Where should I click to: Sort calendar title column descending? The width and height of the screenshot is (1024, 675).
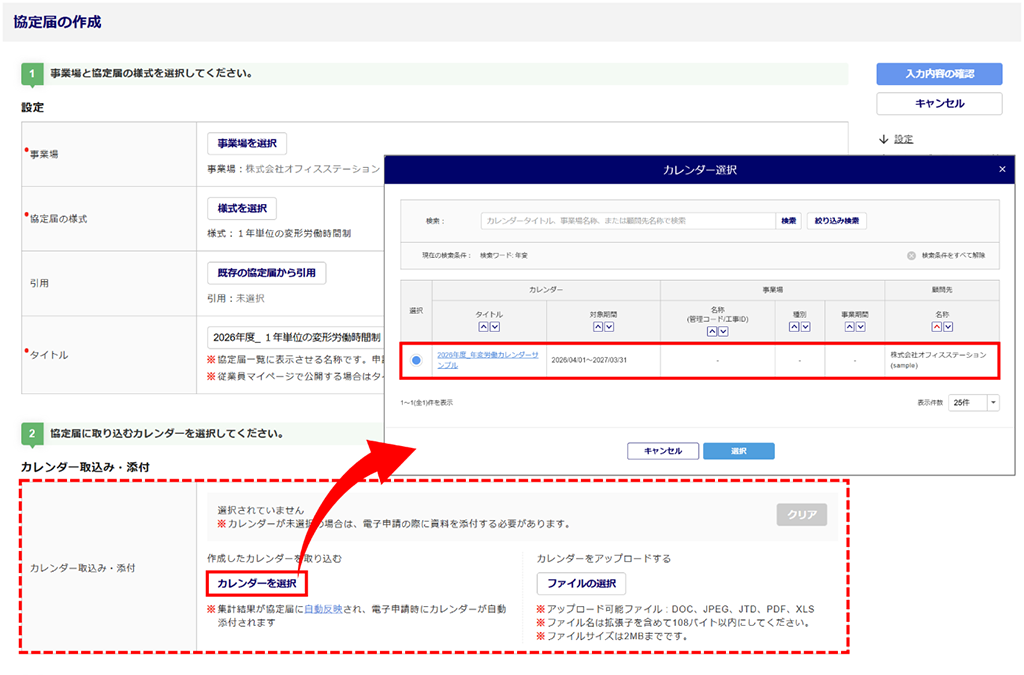(496, 327)
